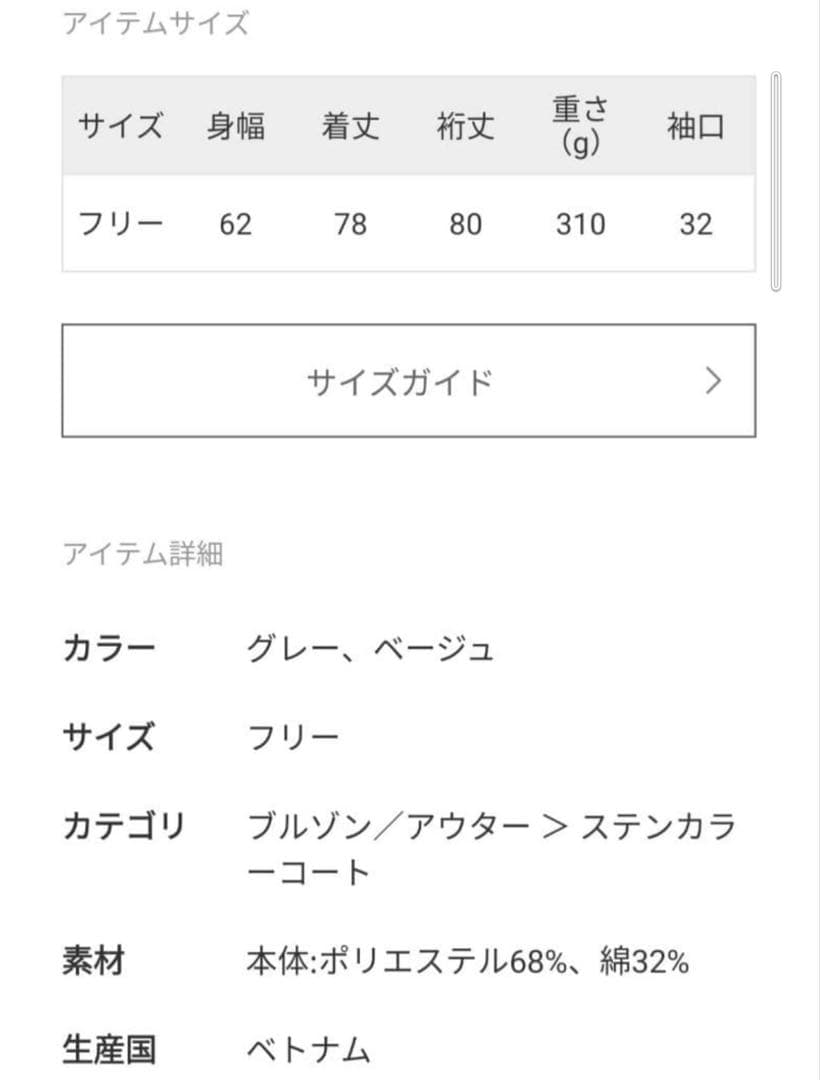
Task: Select the 重さ(g) column header
Action: point(581,126)
